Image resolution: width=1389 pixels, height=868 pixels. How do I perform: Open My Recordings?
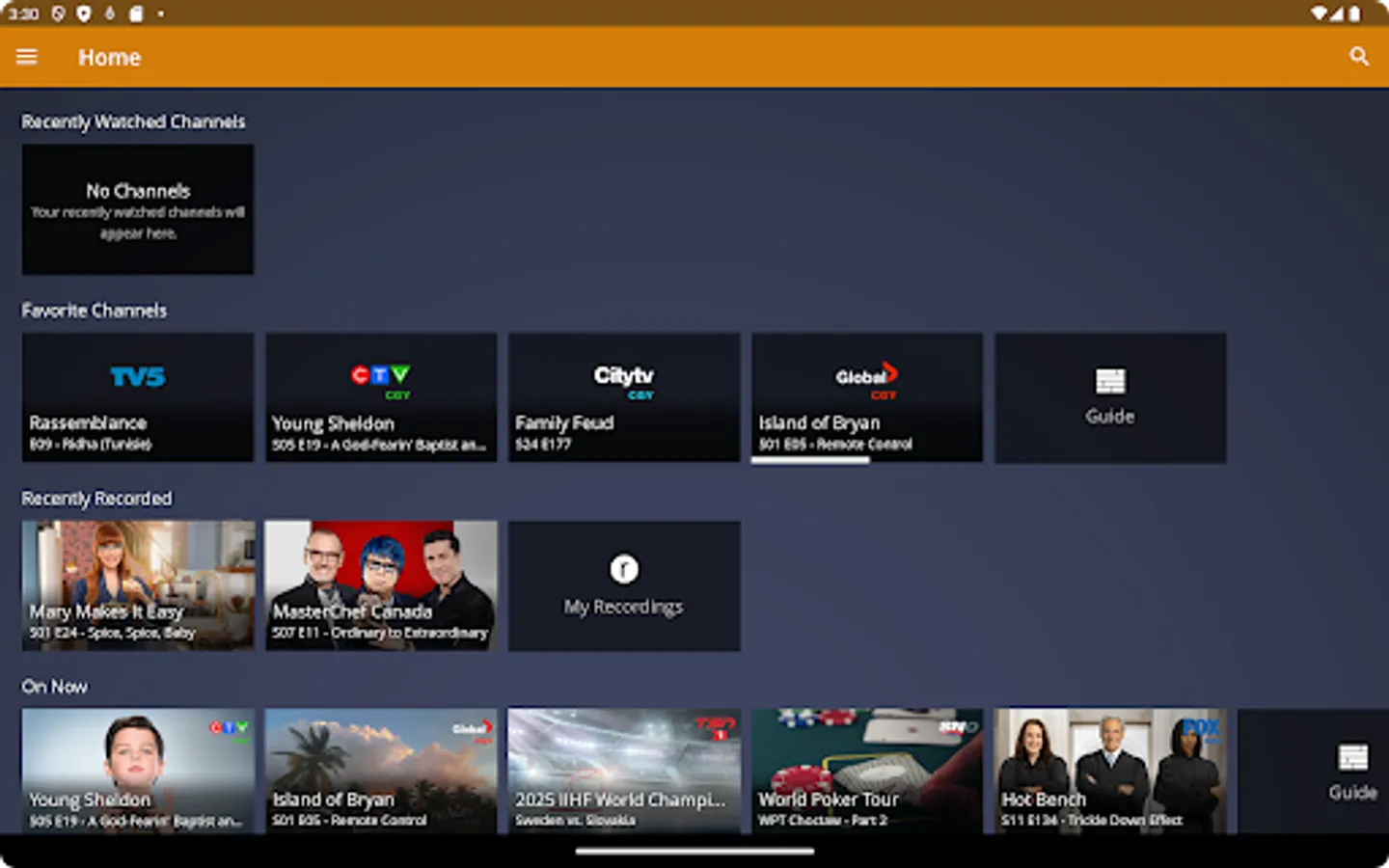[623, 585]
